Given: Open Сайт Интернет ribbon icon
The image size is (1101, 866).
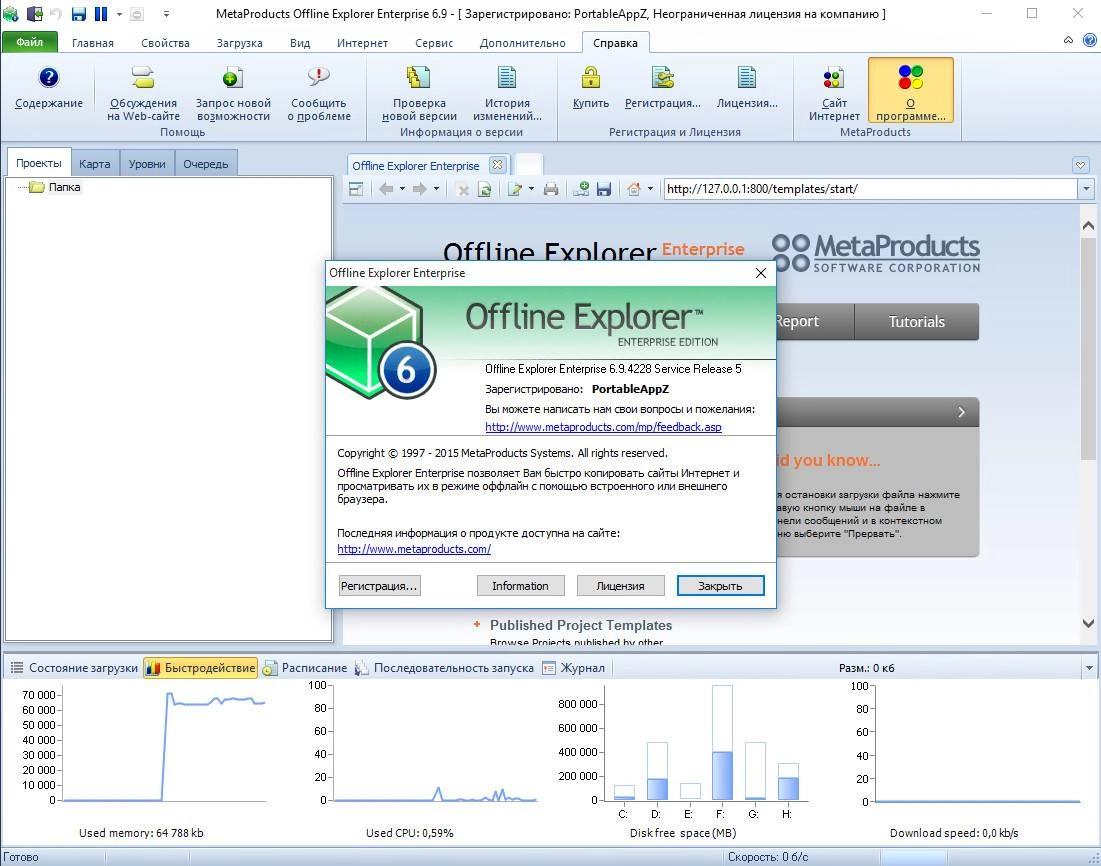Looking at the screenshot, I should tap(834, 77).
